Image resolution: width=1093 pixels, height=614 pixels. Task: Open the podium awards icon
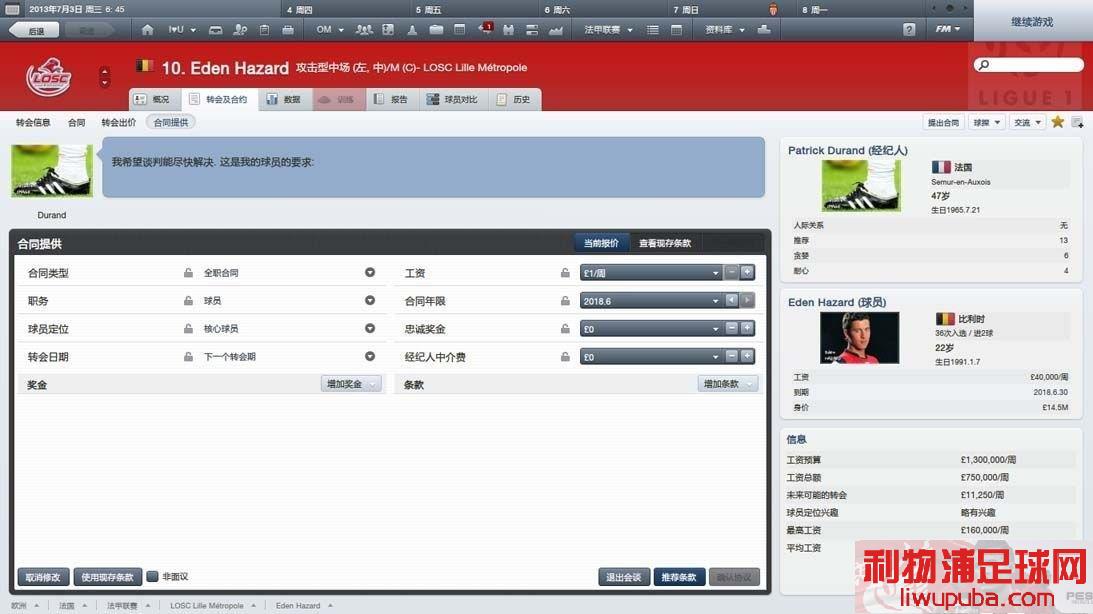point(764,30)
